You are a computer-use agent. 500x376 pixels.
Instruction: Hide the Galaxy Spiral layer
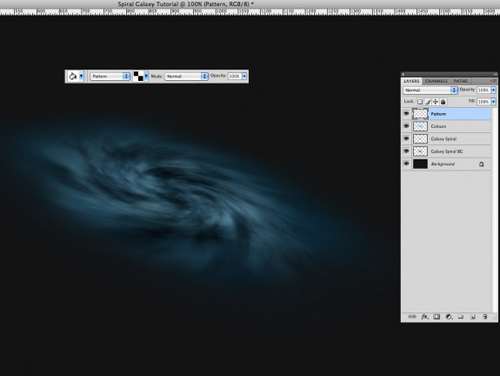coord(406,139)
